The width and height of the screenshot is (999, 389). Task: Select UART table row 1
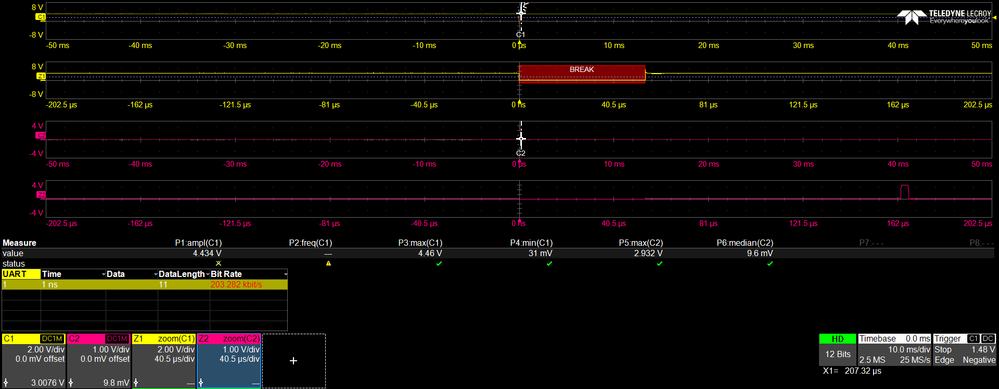pos(145,285)
